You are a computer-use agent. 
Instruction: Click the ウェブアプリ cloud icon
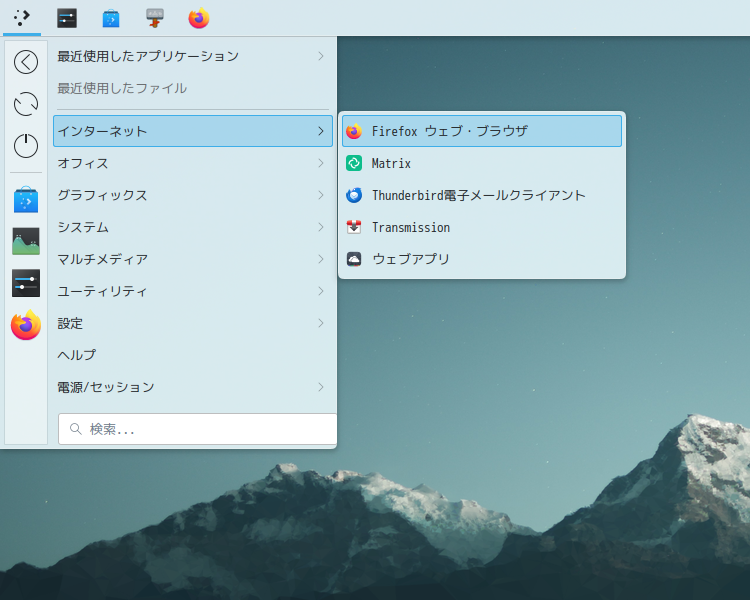pyautogui.click(x=354, y=259)
